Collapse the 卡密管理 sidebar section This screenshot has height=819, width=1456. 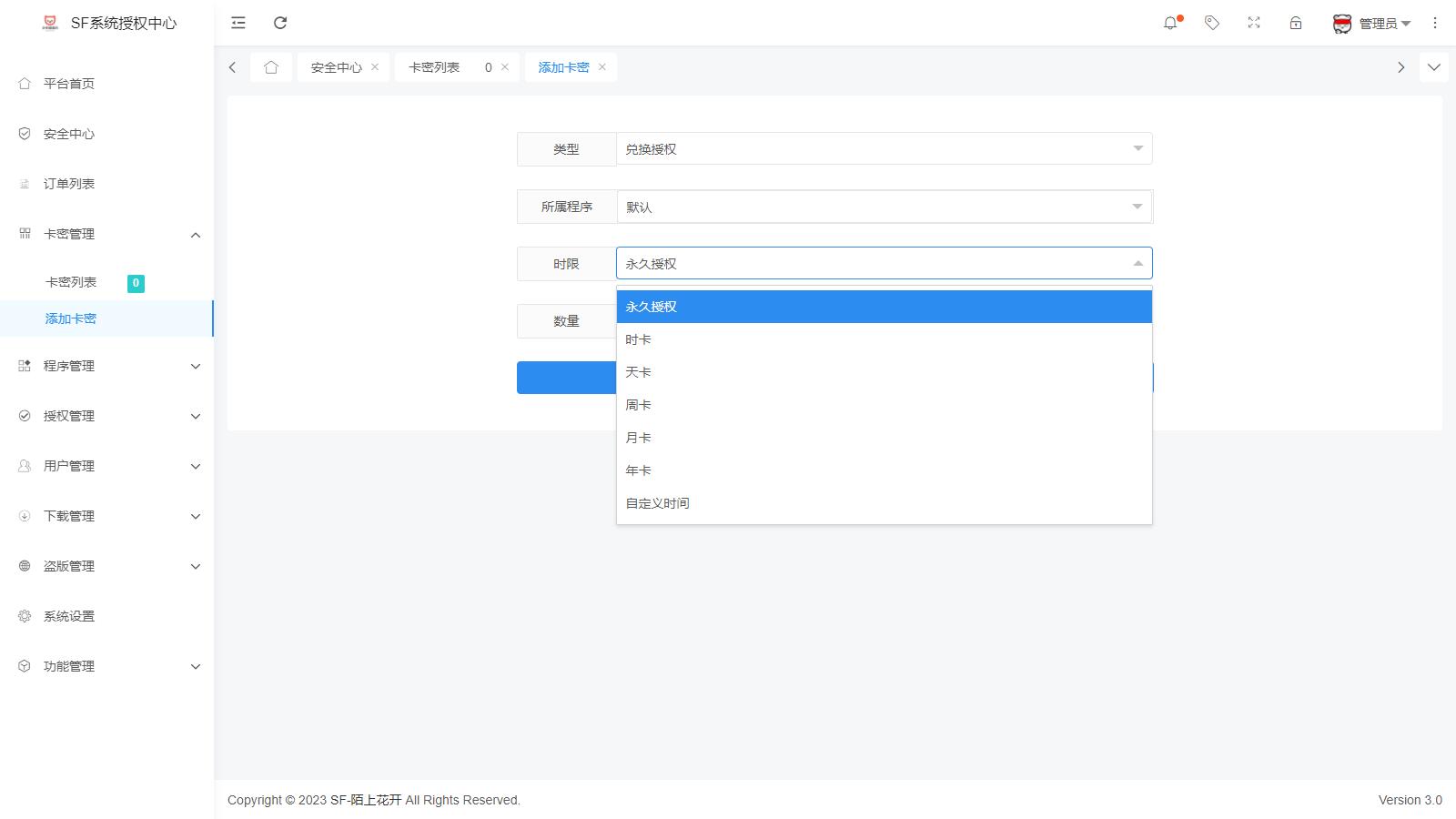[x=106, y=234]
